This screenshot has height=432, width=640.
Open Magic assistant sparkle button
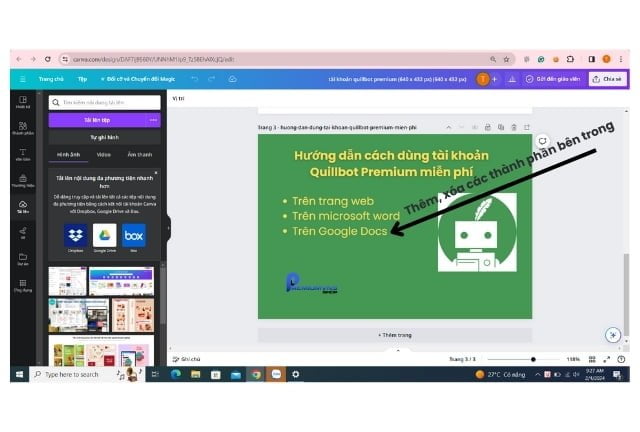click(613, 335)
